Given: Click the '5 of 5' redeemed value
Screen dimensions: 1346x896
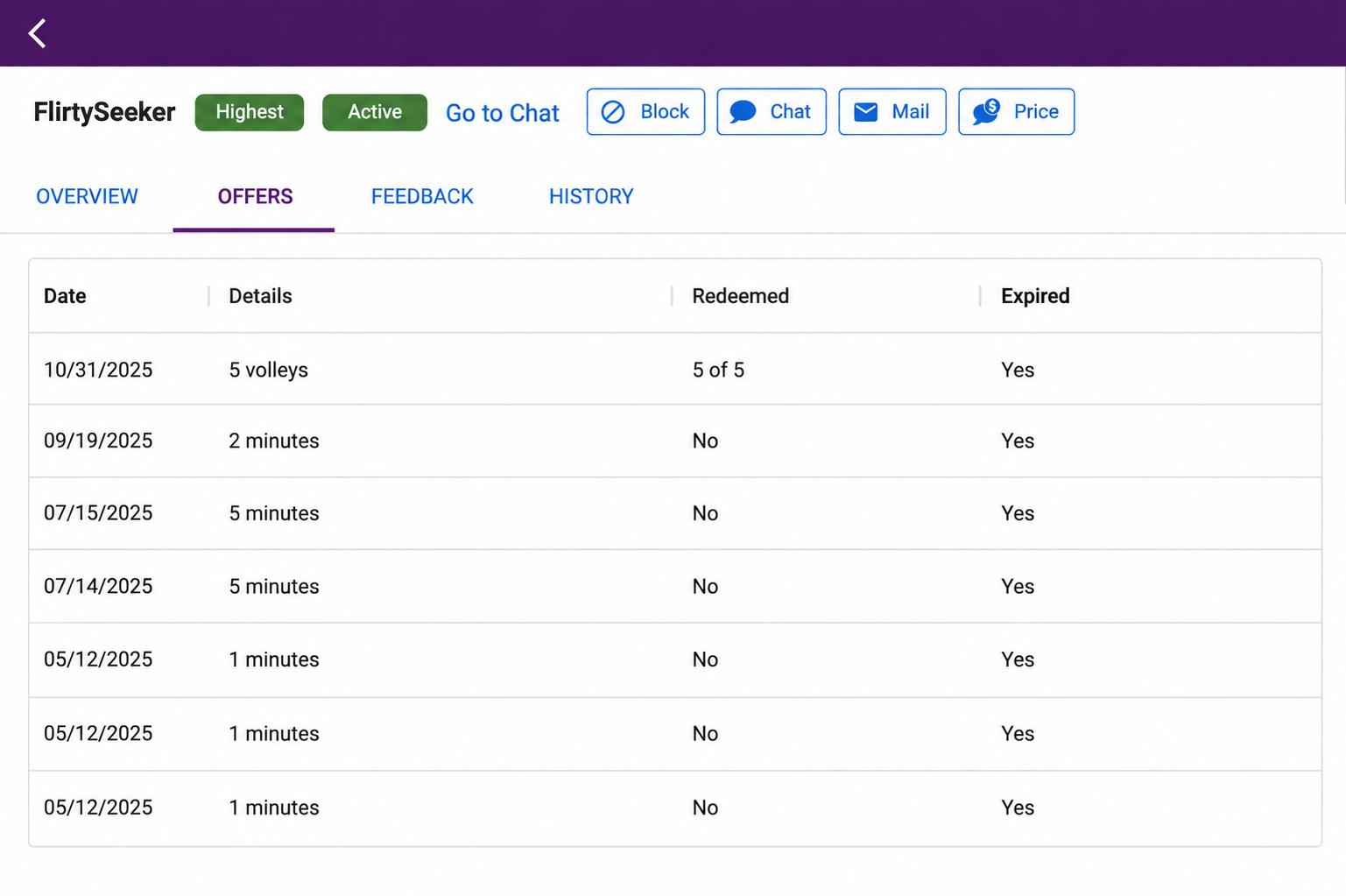Looking at the screenshot, I should [x=718, y=370].
